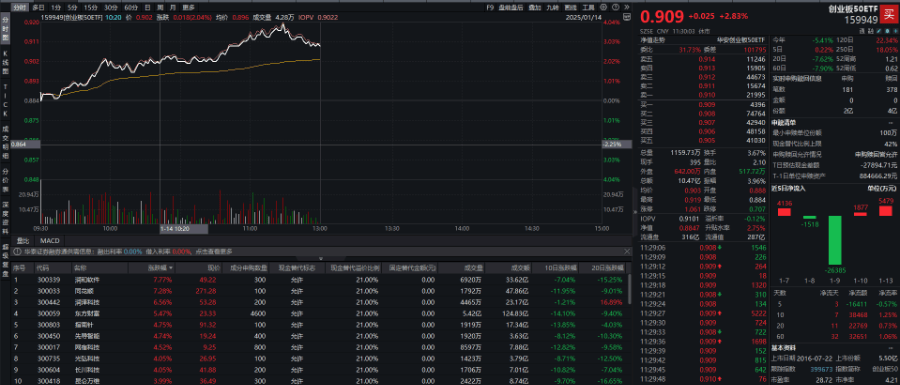Choose the 30分 period

click(111, 8)
